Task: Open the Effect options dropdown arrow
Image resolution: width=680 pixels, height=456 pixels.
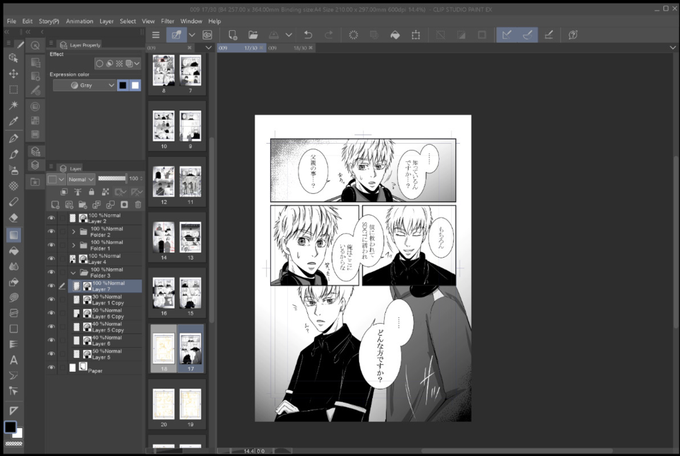Action: tap(137, 64)
